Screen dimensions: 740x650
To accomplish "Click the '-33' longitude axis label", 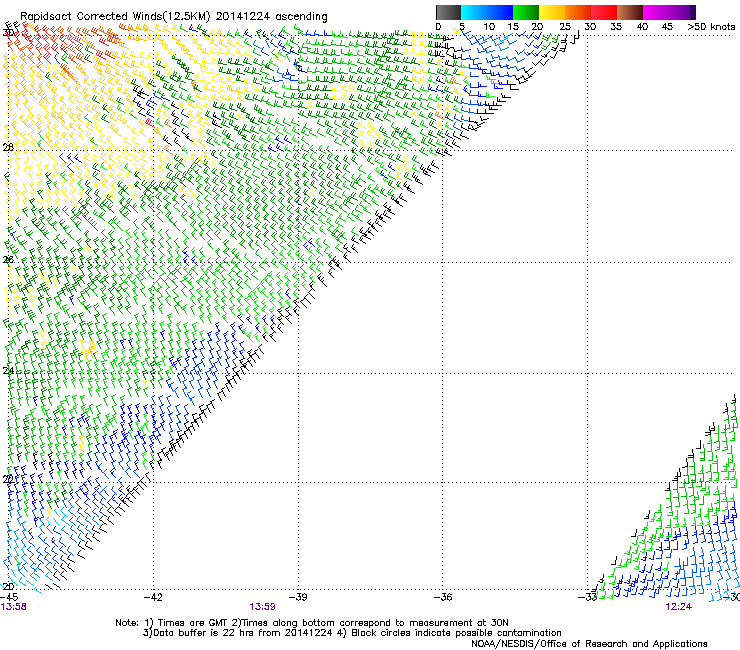I will [588, 597].
